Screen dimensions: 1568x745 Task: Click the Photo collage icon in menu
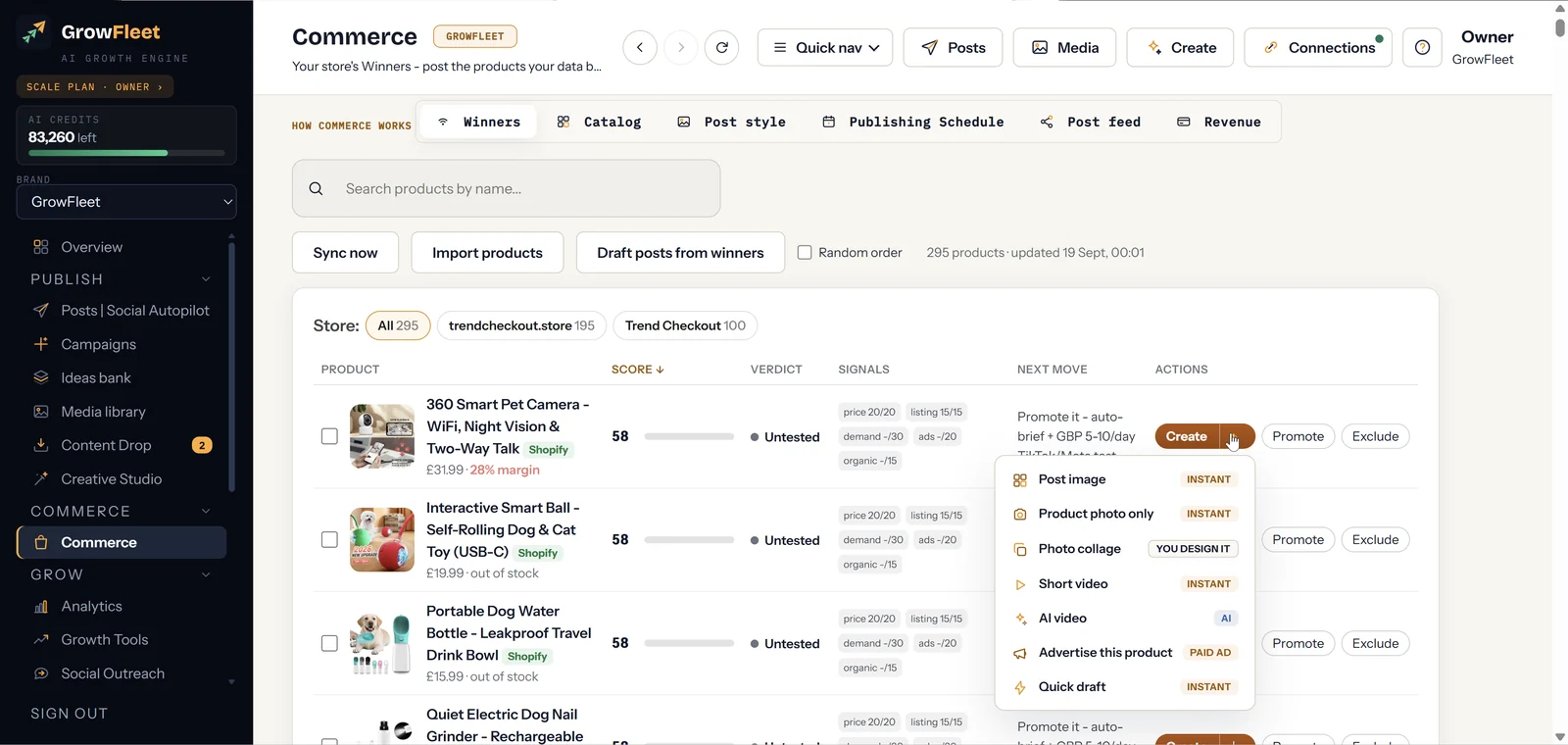[x=1020, y=549]
